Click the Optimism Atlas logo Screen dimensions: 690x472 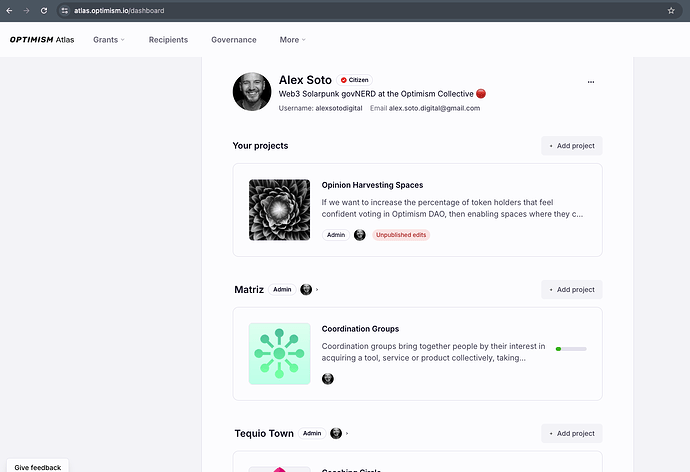(41, 40)
